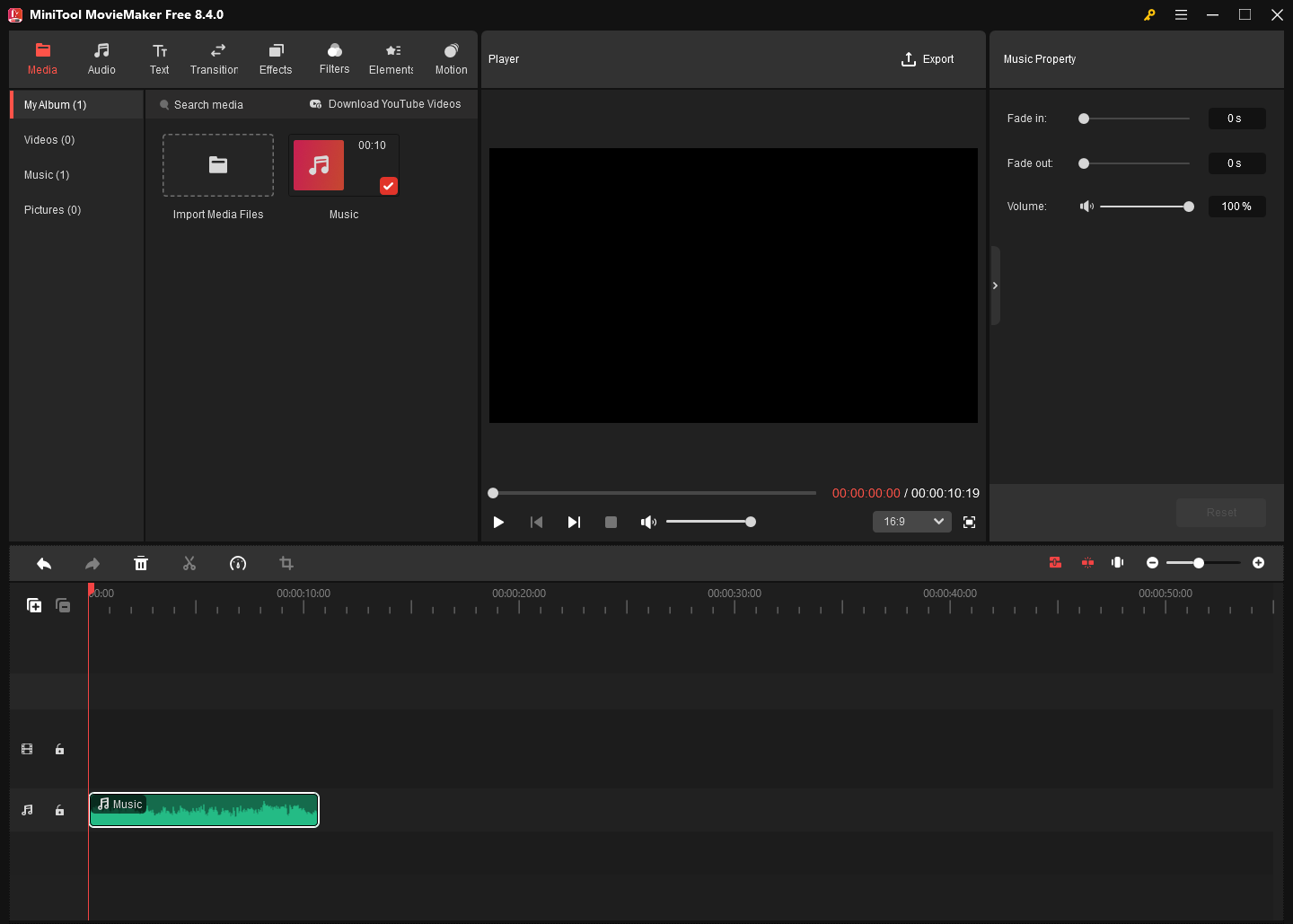The height and width of the screenshot is (924, 1293).
Task: Select the crop tool in the timeline toolbar
Action: point(286,563)
